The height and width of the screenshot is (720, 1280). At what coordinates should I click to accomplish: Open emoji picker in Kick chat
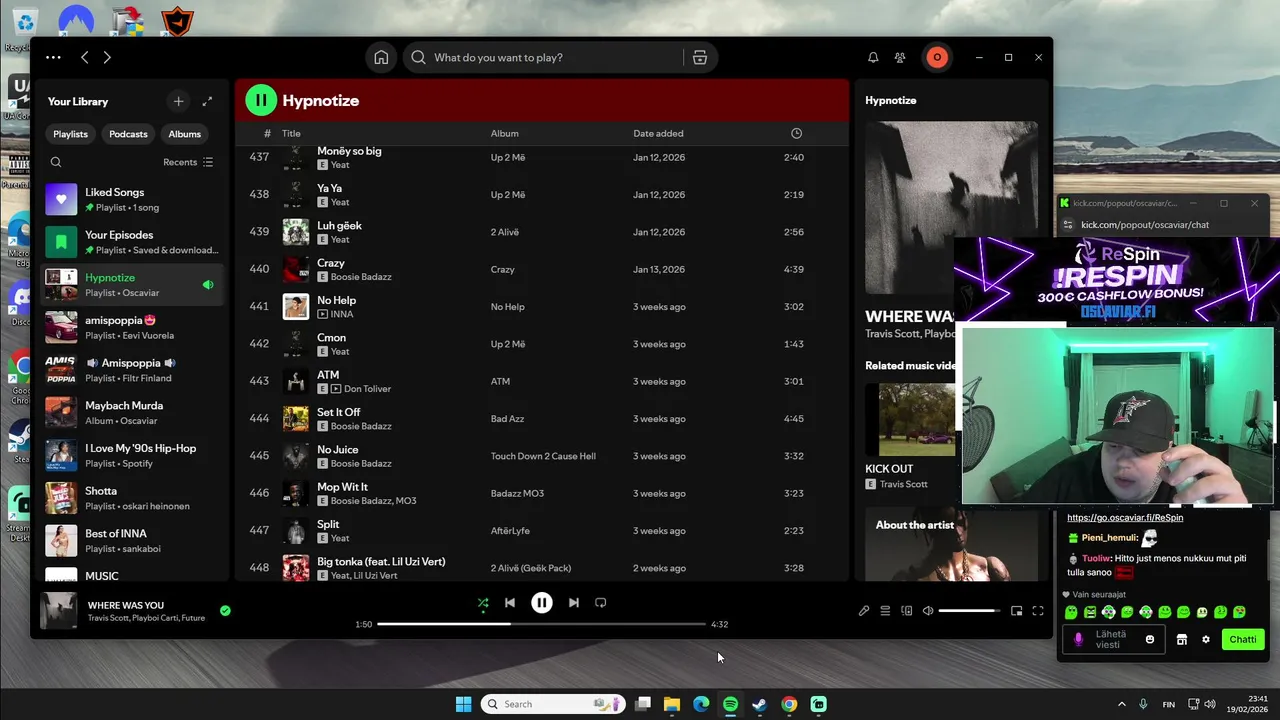(1150, 640)
